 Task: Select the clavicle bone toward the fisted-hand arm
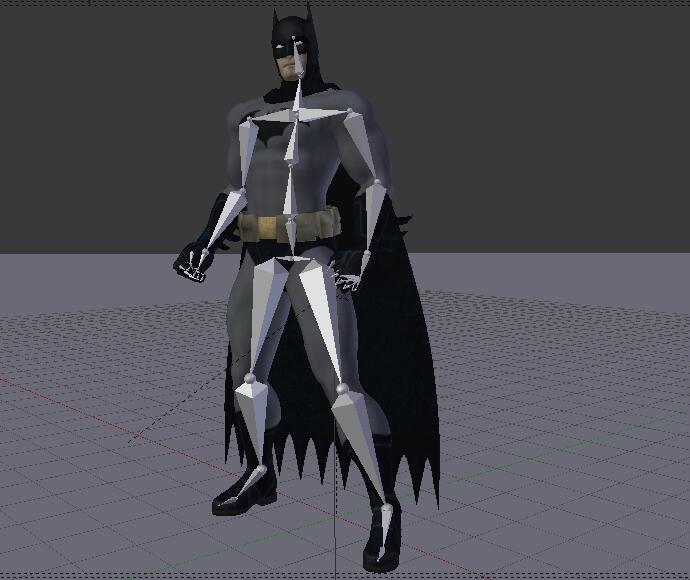click(x=272, y=117)
